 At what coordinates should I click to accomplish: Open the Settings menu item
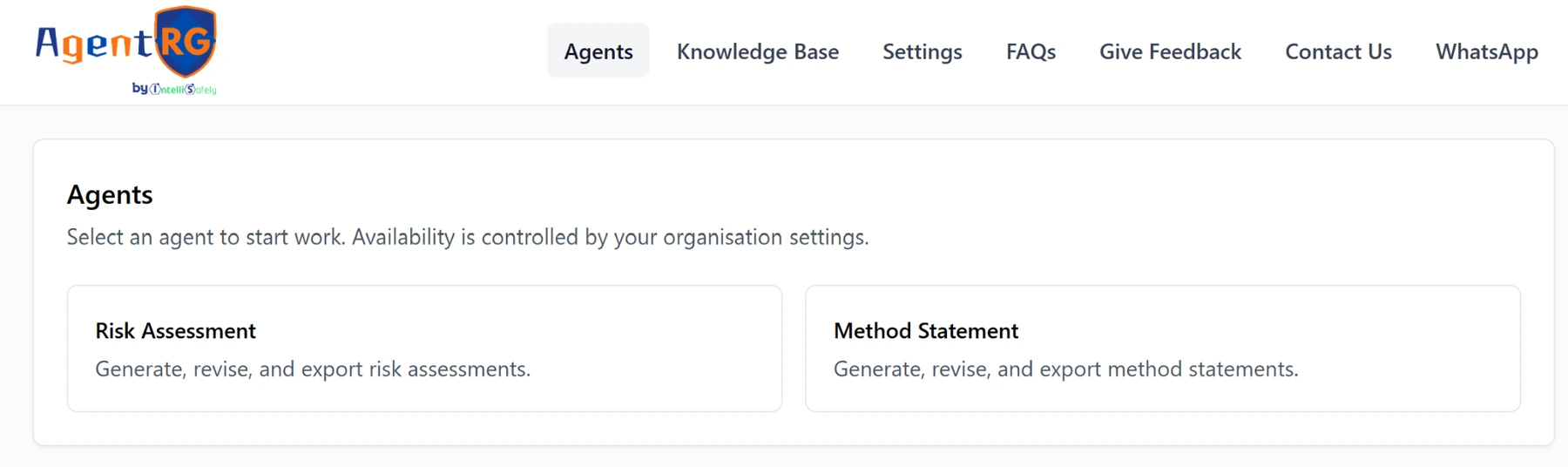pyautogui.click(x=923, y=51)
